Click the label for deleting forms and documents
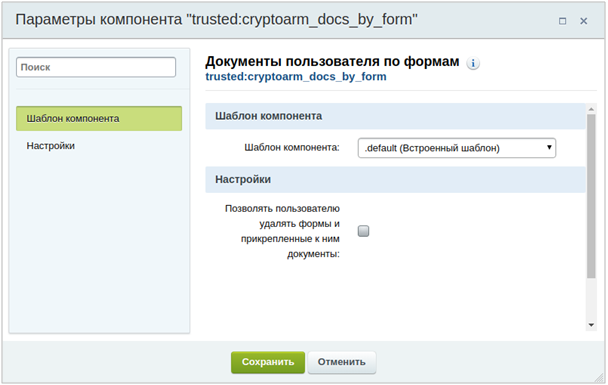Image resolution: width=608 pixels, height=385 pixels. point(282,231)
